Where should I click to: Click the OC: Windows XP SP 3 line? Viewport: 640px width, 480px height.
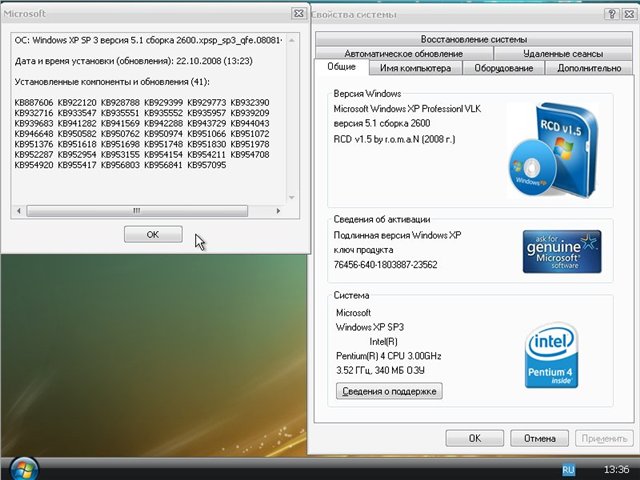point(149,40)
